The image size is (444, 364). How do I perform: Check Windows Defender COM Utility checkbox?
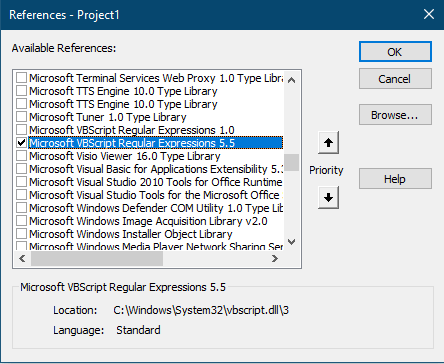pyautogui.click(x=22, y=208)
